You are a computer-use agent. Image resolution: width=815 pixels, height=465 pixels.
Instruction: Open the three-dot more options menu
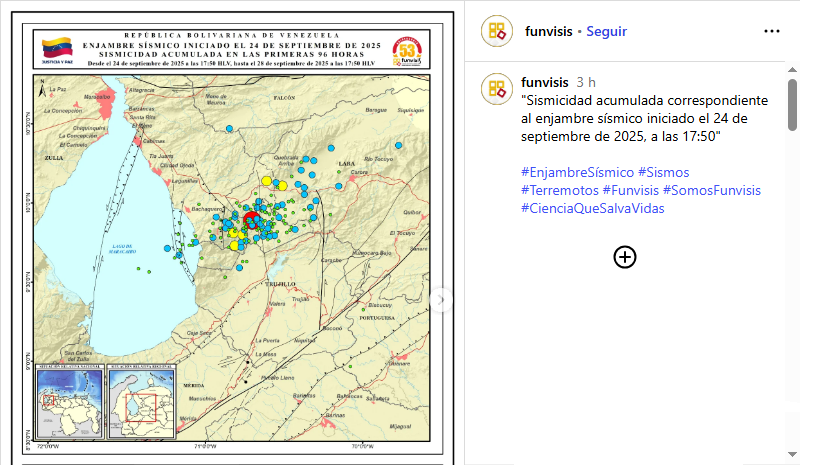(x=771, y=31)
